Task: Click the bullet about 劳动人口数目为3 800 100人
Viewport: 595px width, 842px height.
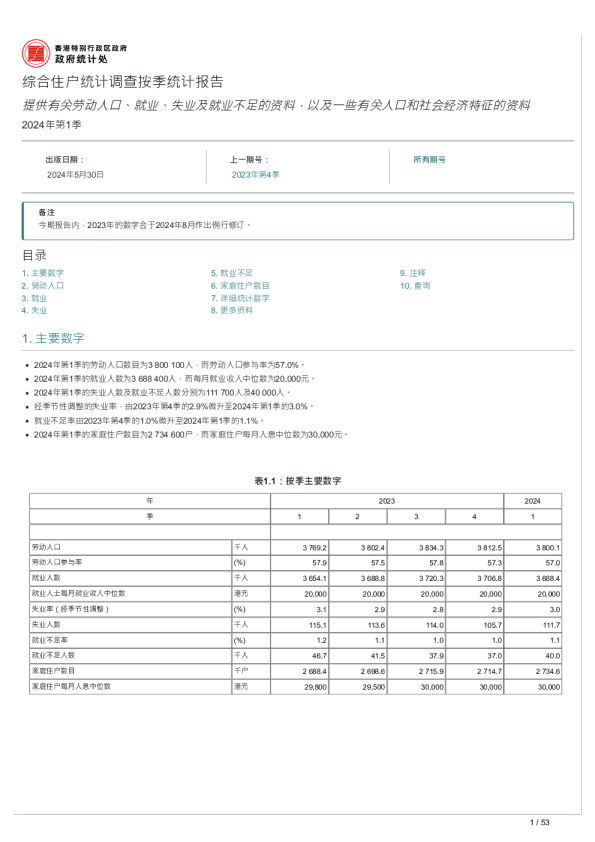Action: pyautogui.click(x=169, y=365)
